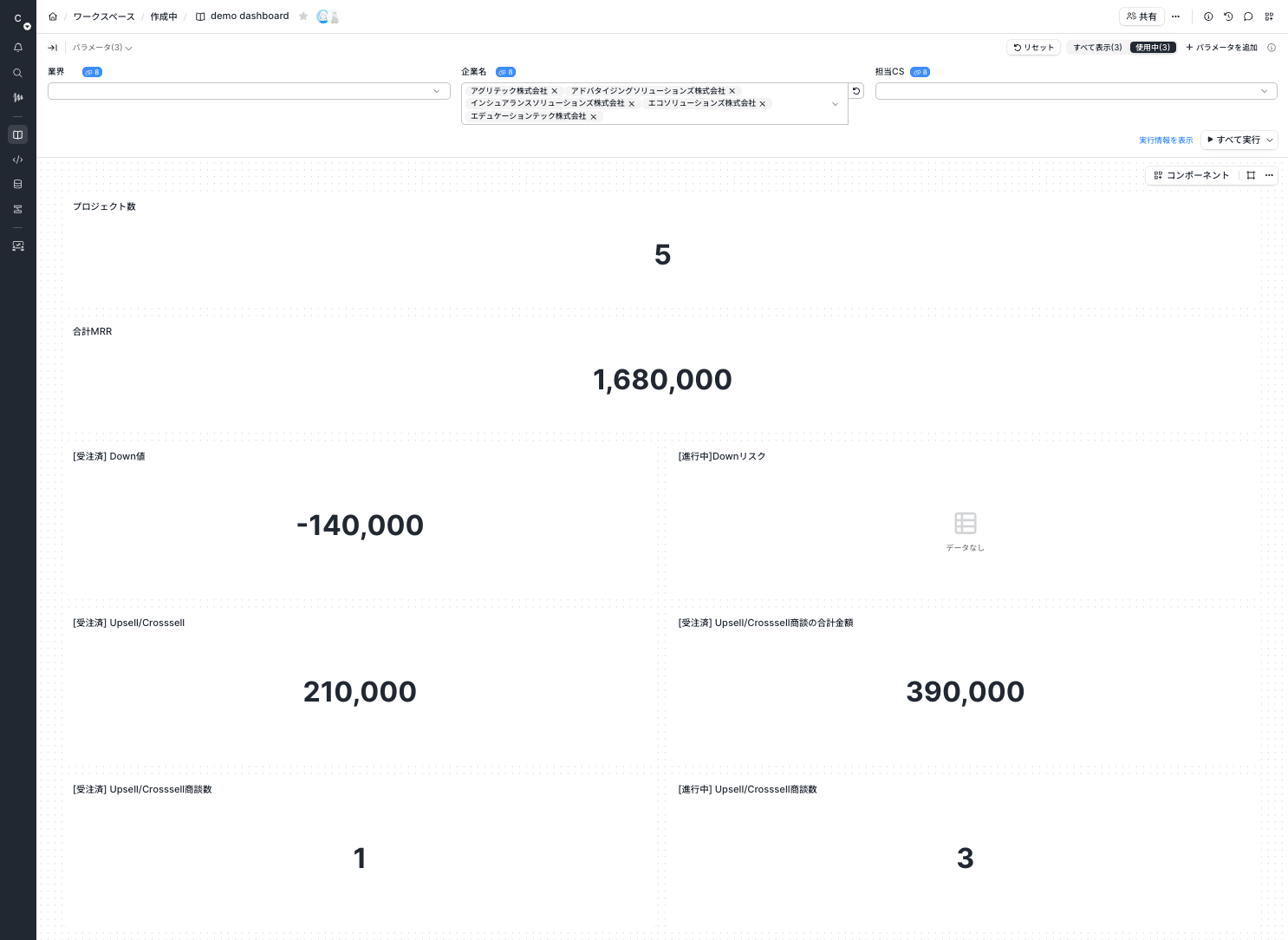Toggle the 使用中(3) filter
Screen dimensions: 1288x940
1153,48
